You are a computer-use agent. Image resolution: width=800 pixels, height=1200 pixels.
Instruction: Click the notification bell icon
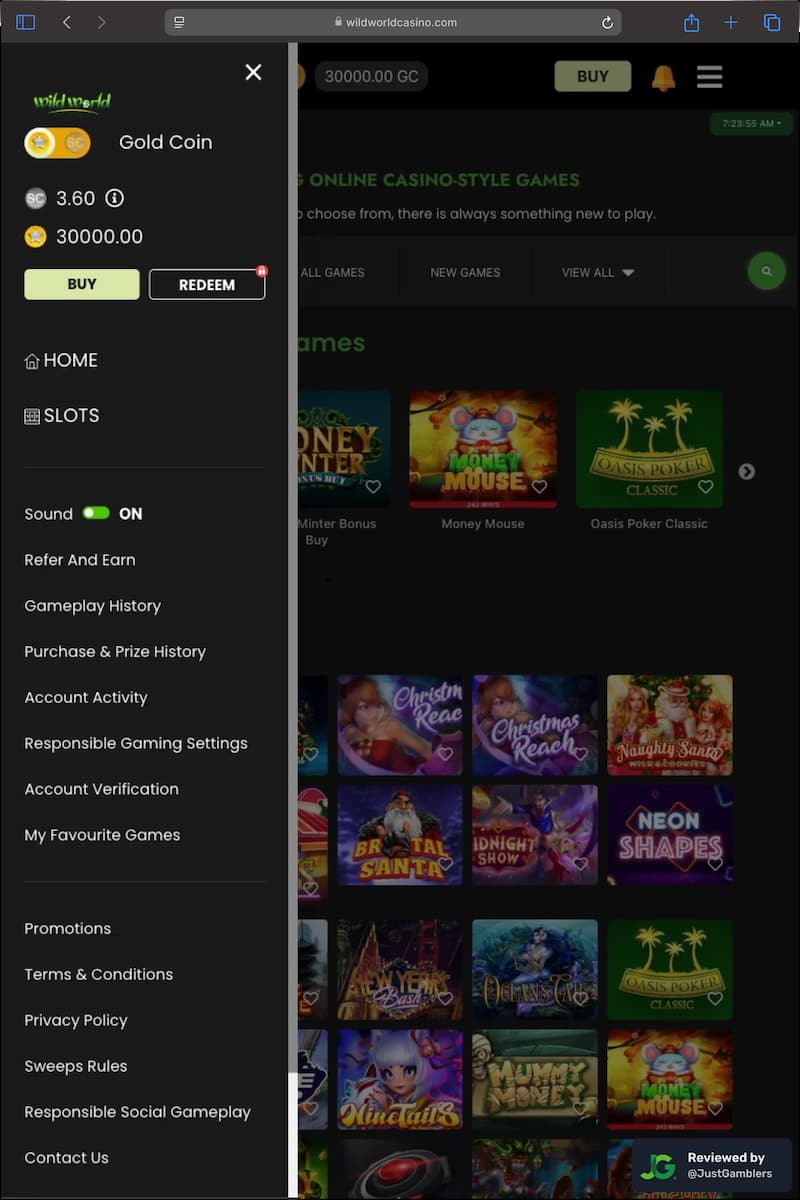pos(665,76)
